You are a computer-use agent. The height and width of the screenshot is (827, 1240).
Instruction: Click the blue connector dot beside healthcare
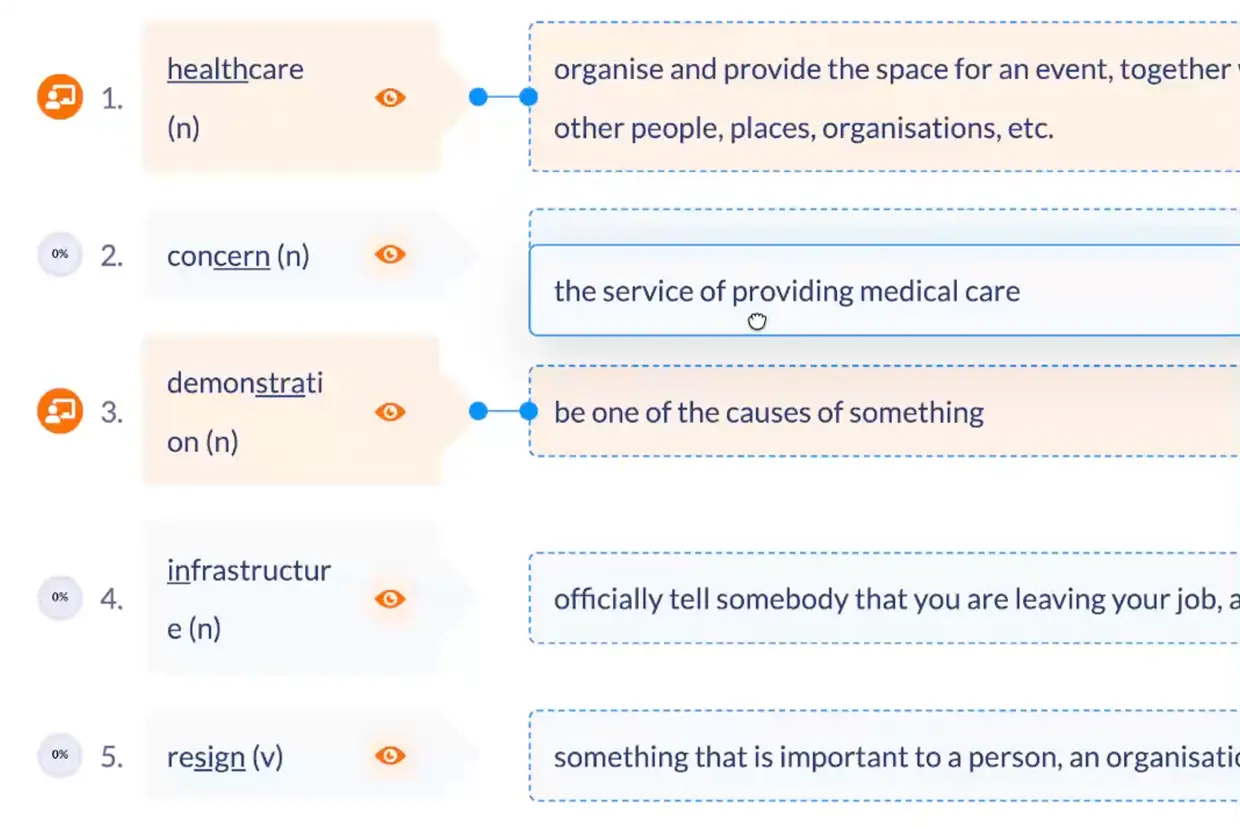coord(478,97)
